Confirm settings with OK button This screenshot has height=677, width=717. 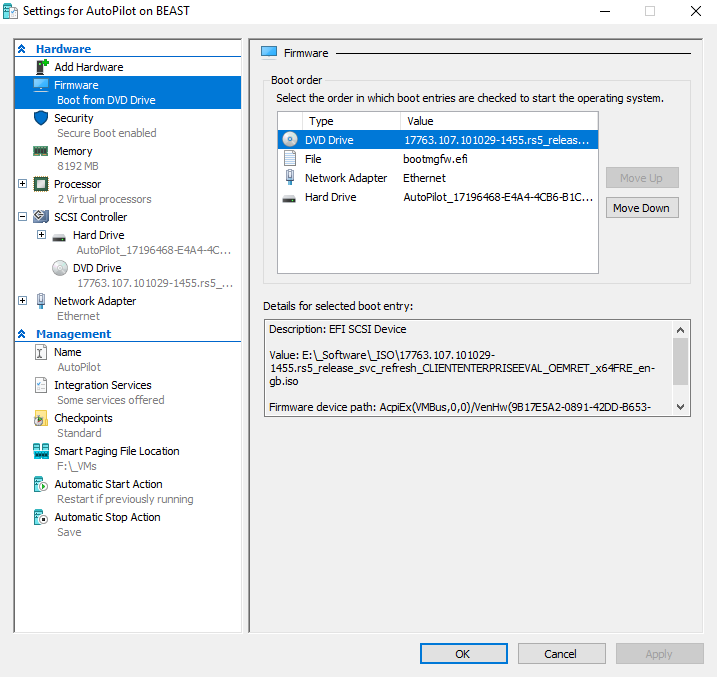[x=464, y=654]
